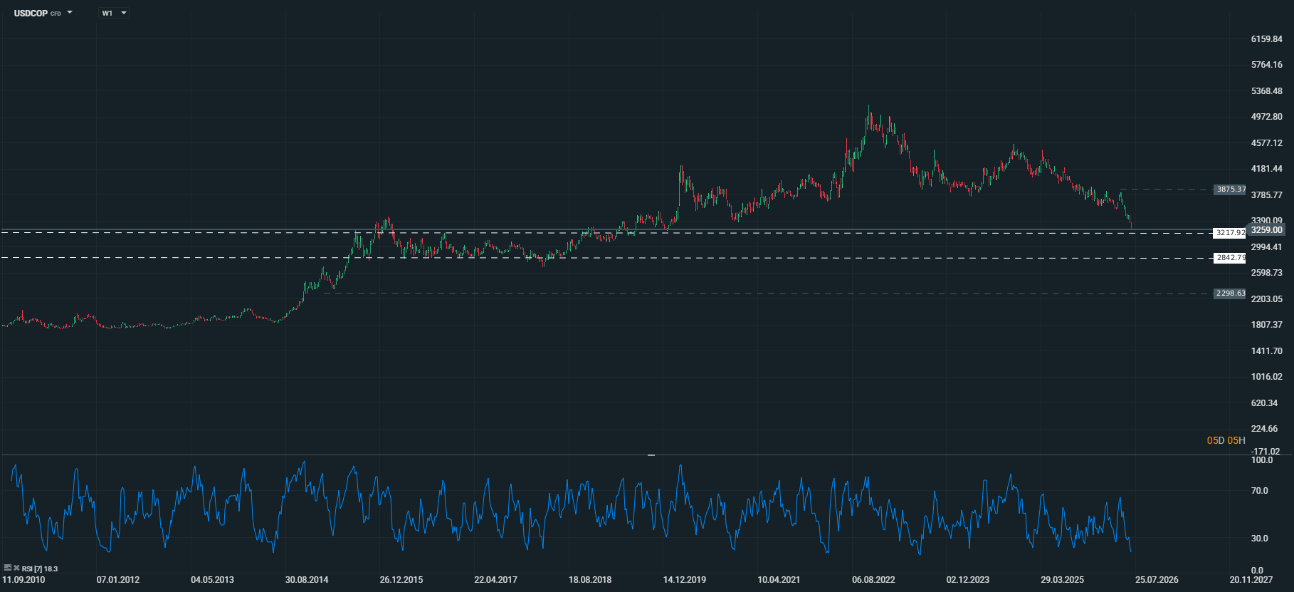The width and height of the screenshot is (1294, 592).
Task: Open RSI indicator settings icon
Action: point(8,568)
